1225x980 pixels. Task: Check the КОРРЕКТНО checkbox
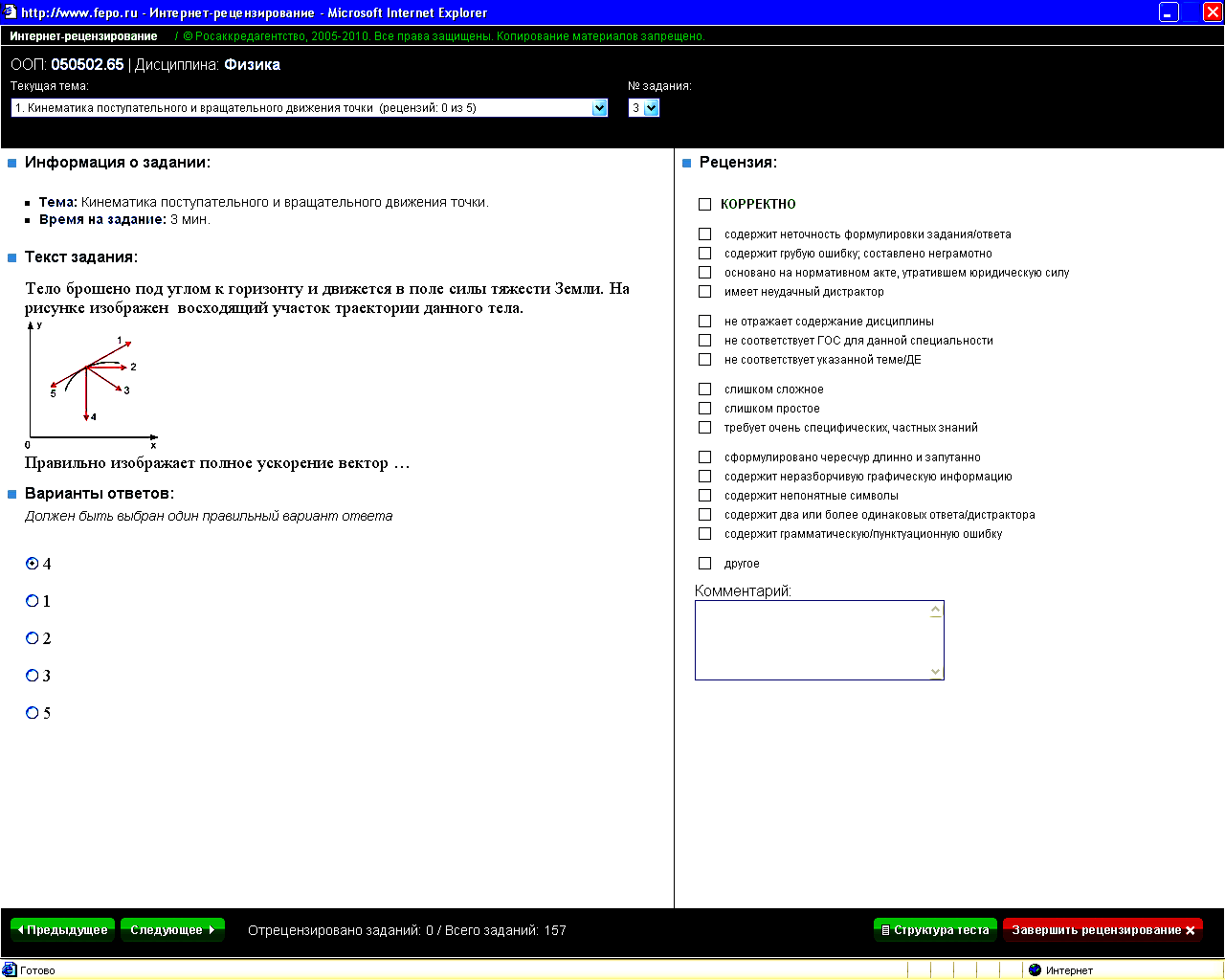coord(705,204)
